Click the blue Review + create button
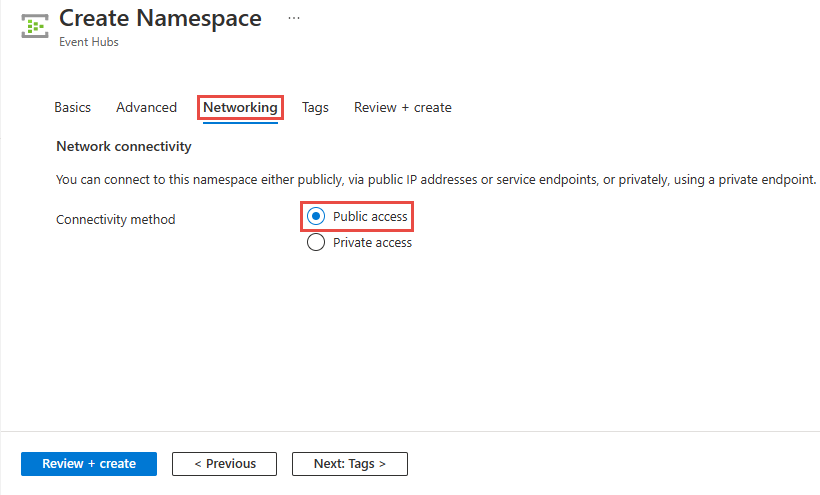This screenshot has width=820, height=495. [x=89, y=463]
